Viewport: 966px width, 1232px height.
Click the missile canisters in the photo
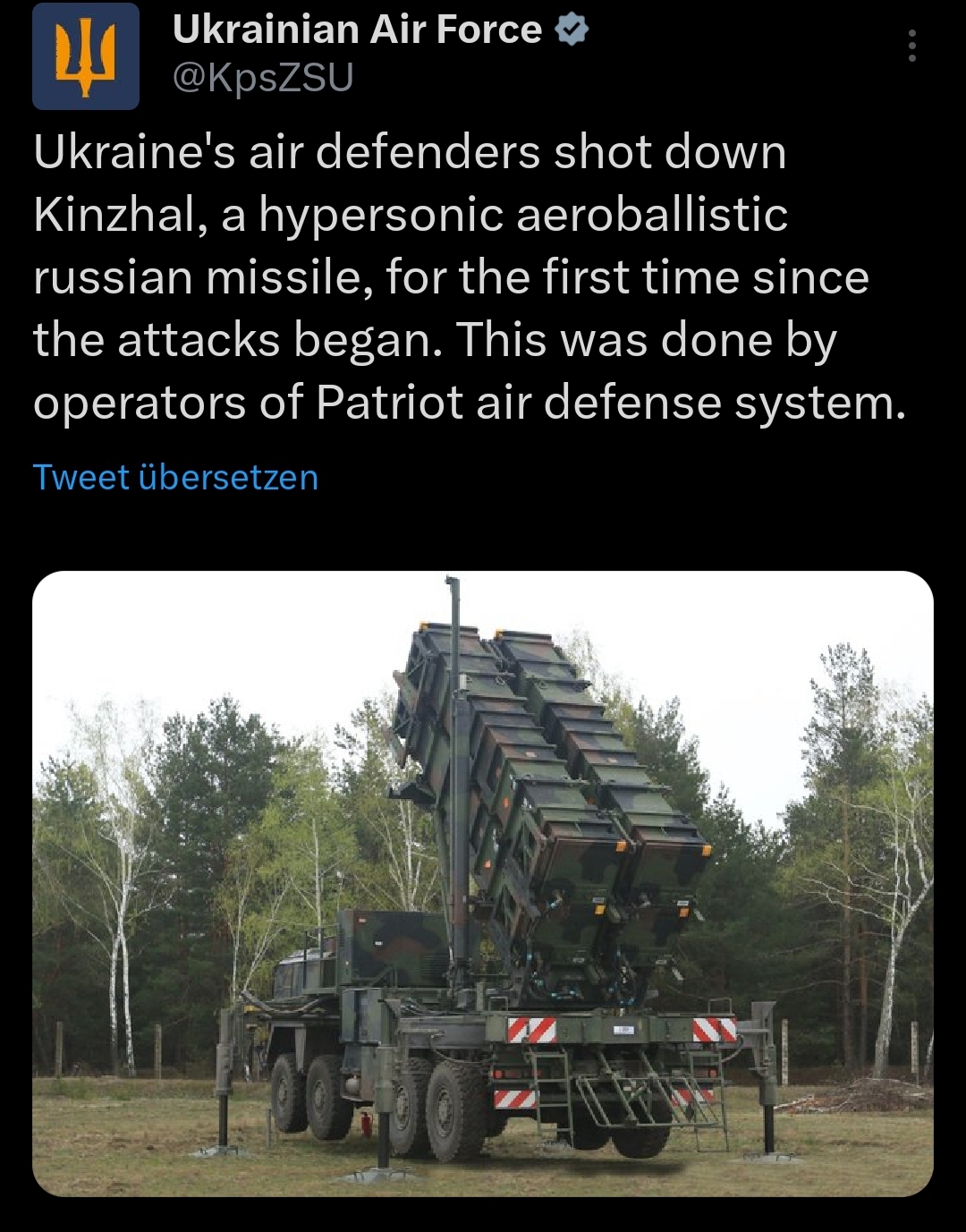[553, 787]
